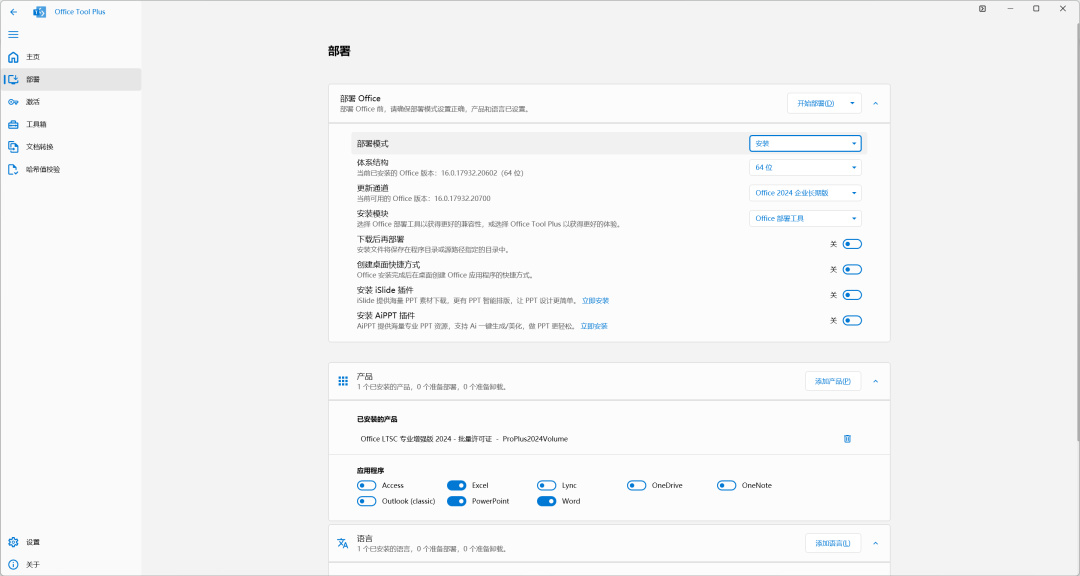
Task: Collapse the 语言 section
Action: point(875,543)
